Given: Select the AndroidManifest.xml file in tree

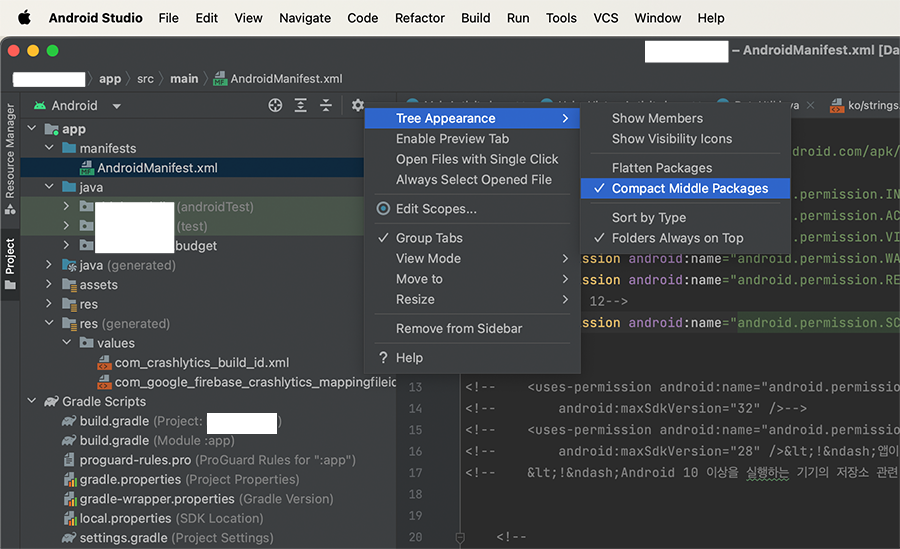Looking at the screenshot, I should point(156,168).
